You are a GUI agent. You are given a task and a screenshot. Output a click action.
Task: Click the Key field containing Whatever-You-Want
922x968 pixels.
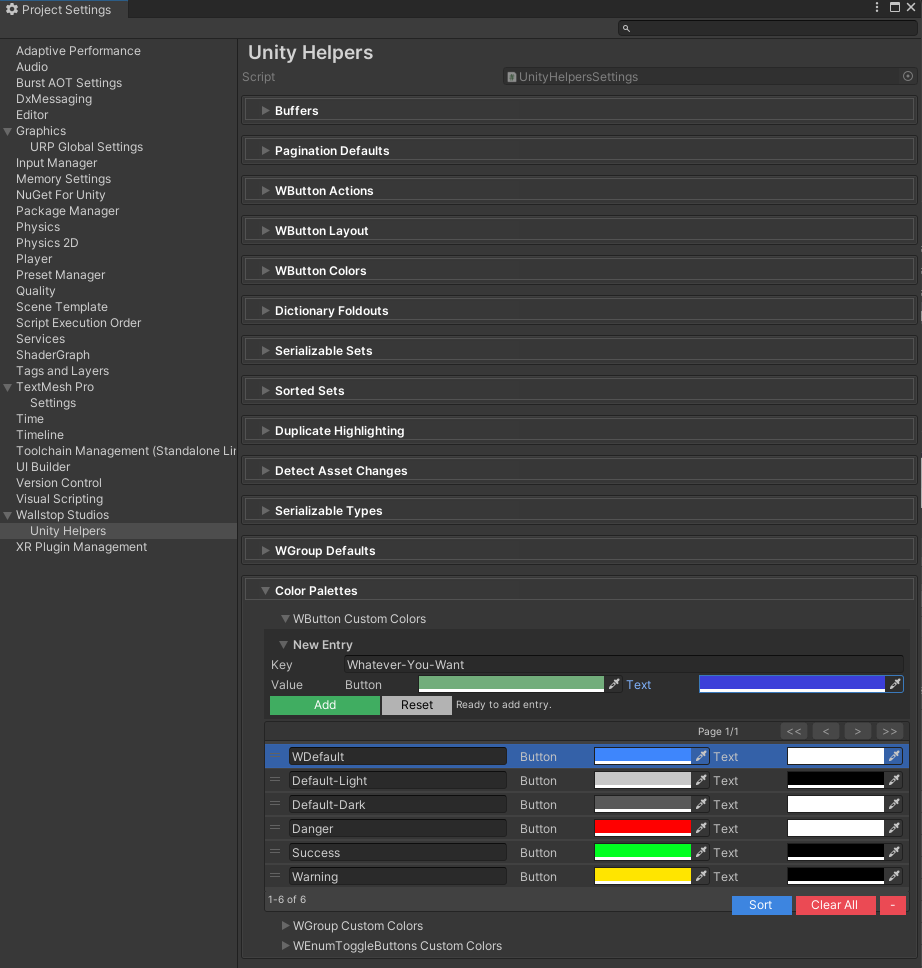click(x=500, y=664)
